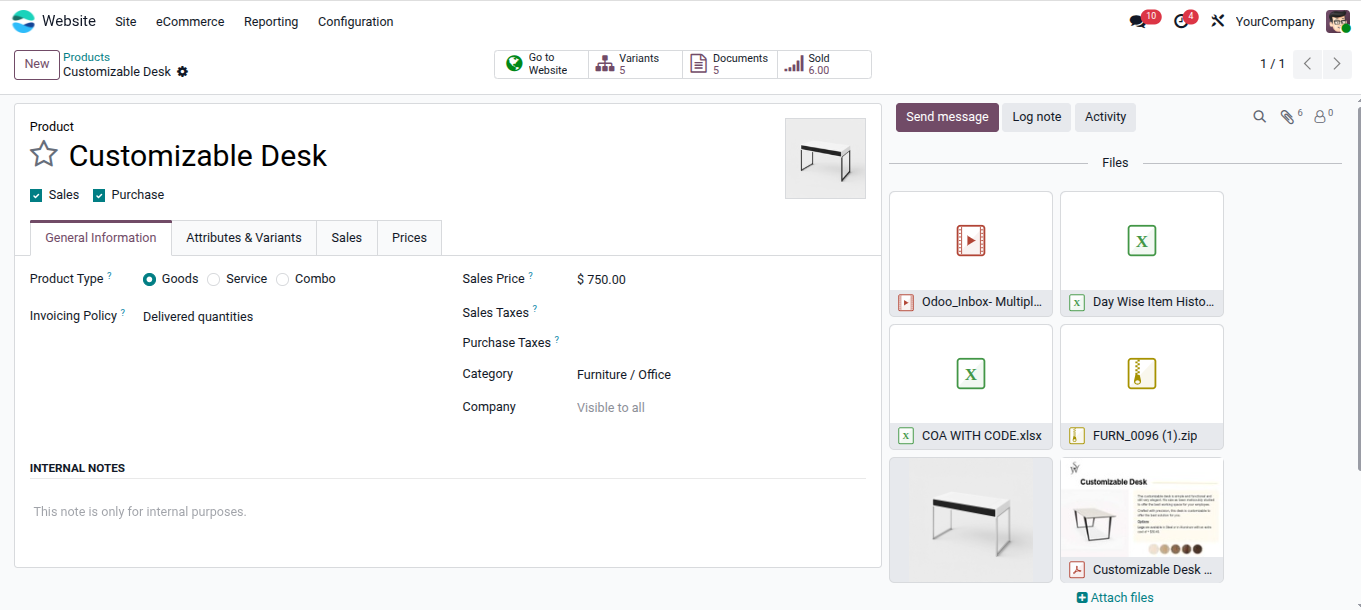Open desk photo attachment thumbnail

(971, 520)
